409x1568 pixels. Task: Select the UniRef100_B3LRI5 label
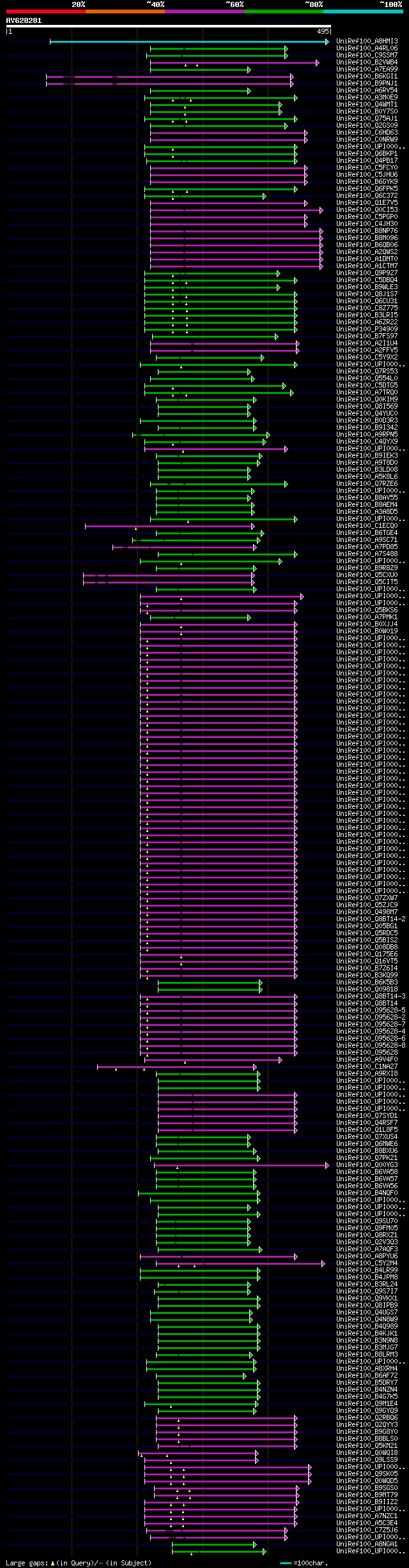(x=367, y=315)
